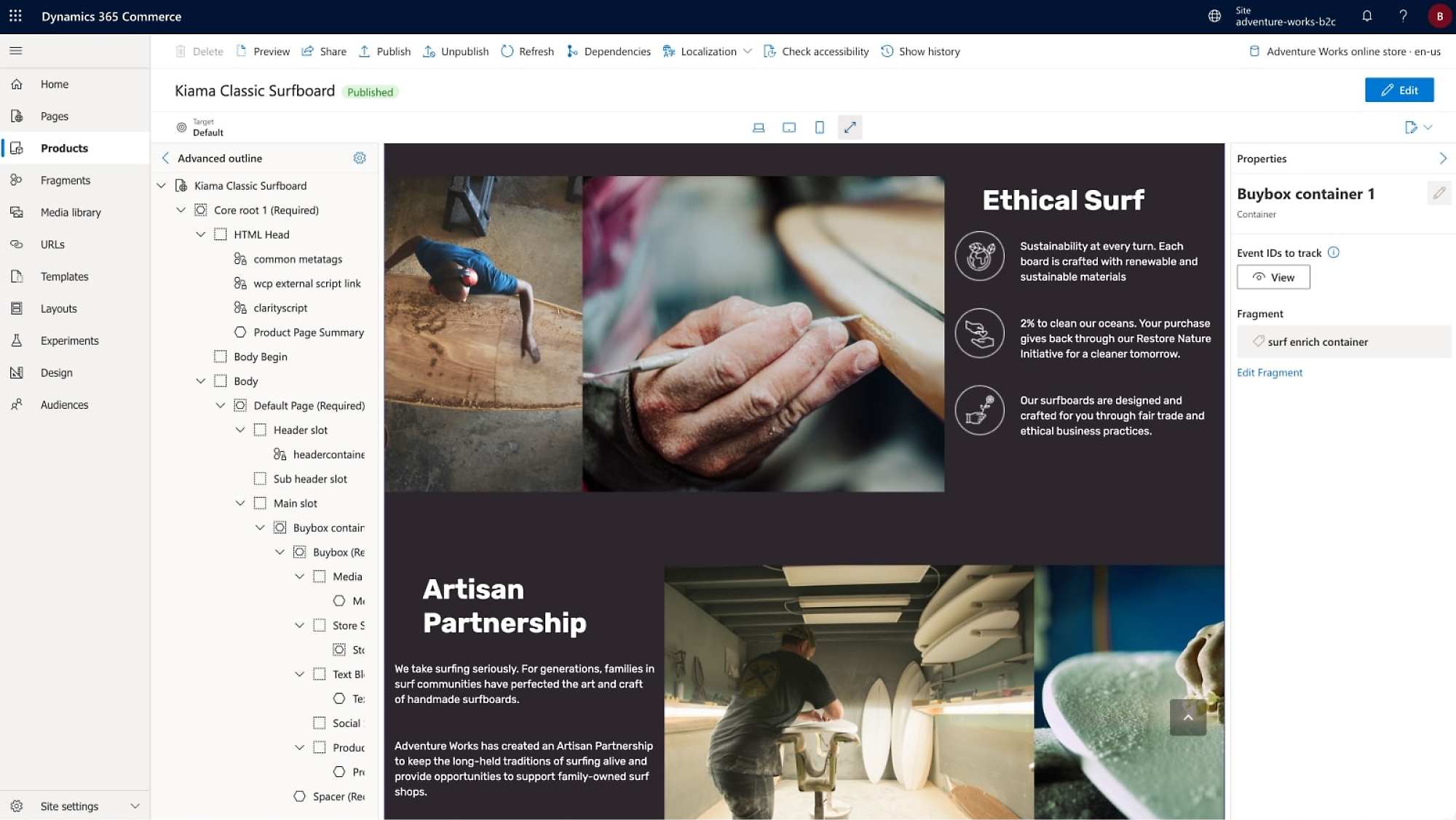Toggle the HTML Head checkbox node
The image size is (1456, 820).
[x=220, y=234]
